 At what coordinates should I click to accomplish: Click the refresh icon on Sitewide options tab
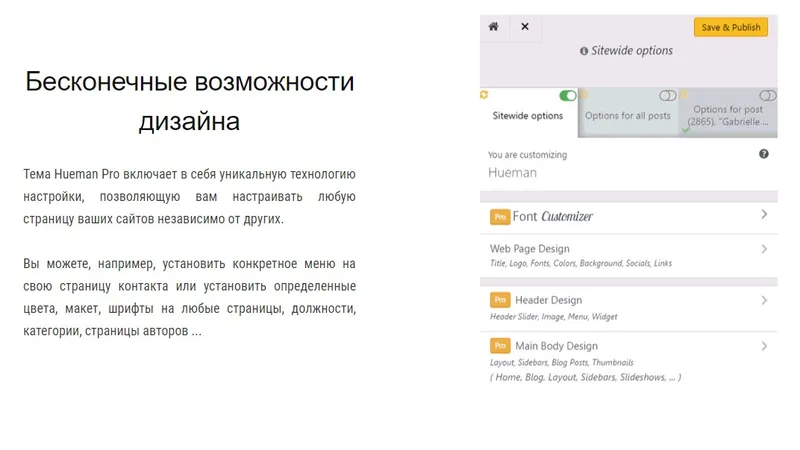(x=484, y=94)
